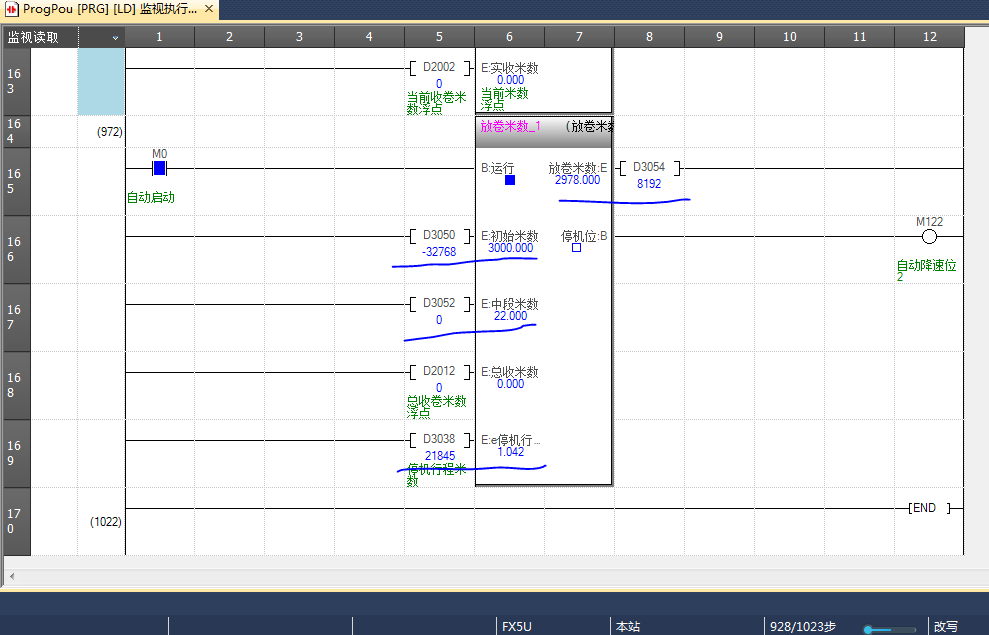Click the M122 自动降速位 output coil
Screen dimensions: 989x635
click(x=929, y=237)
